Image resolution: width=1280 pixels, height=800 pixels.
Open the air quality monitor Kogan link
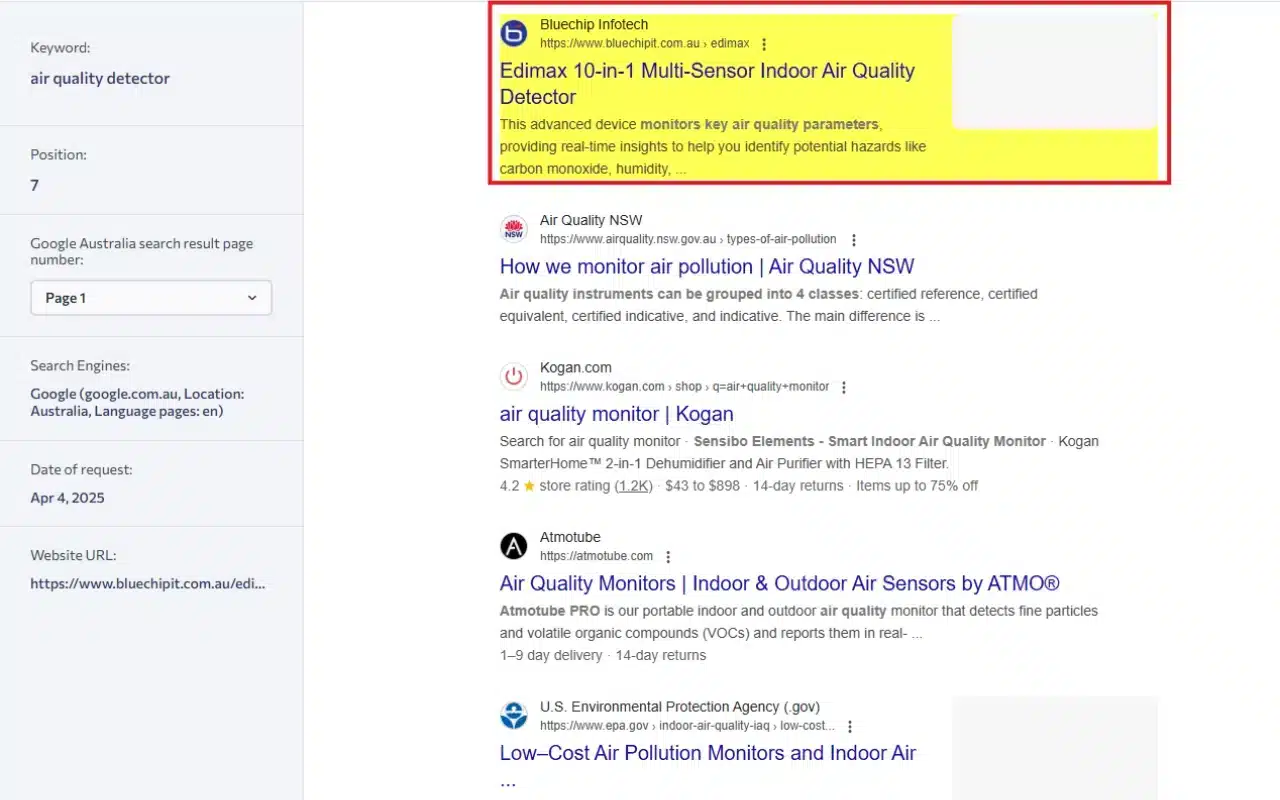coord(616,414)
